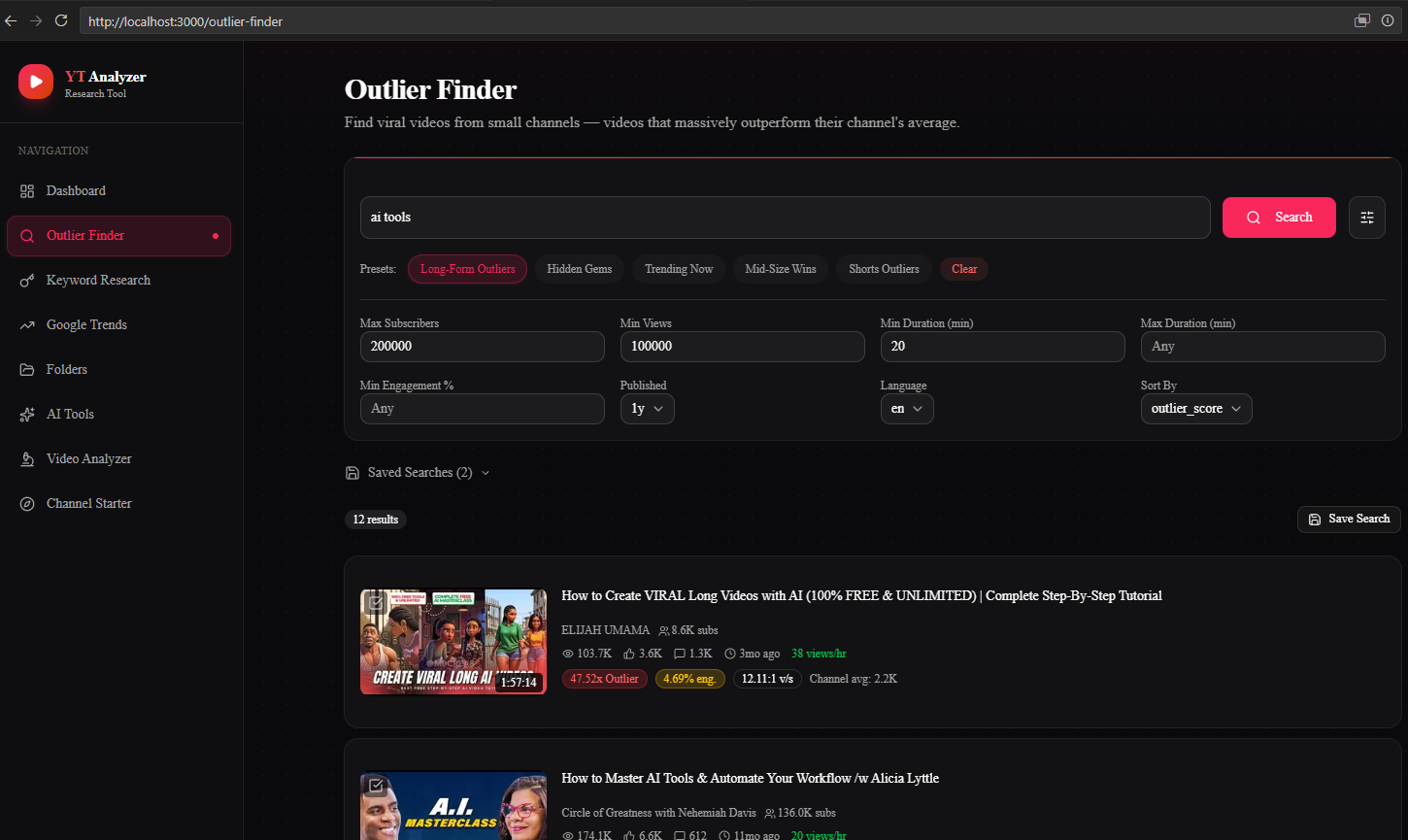Click the 47.52x Outlier badge

604,679
